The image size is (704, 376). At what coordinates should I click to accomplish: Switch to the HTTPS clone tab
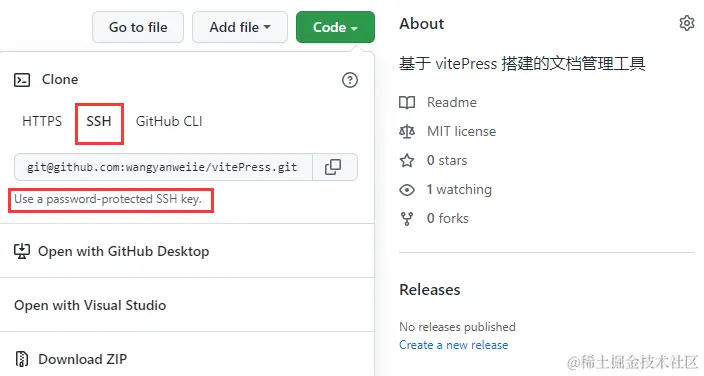pyautogui.click(x=42, y=121)
